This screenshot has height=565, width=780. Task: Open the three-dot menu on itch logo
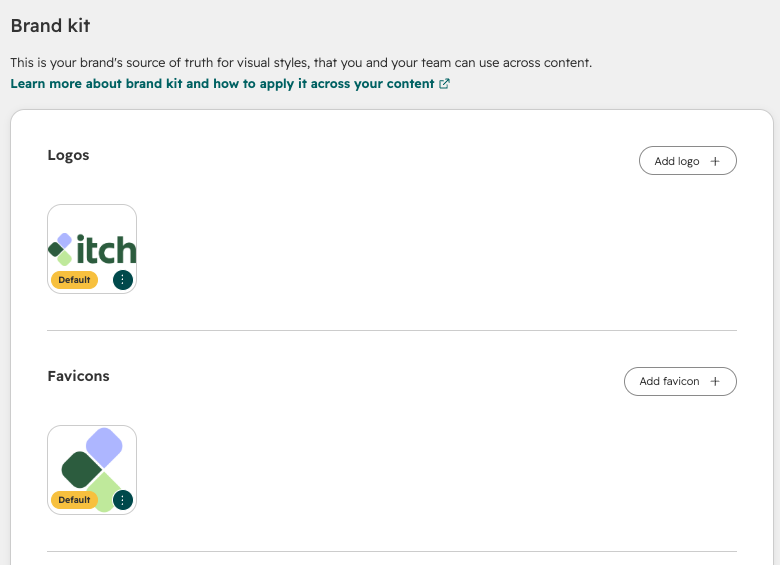(123, 280)
